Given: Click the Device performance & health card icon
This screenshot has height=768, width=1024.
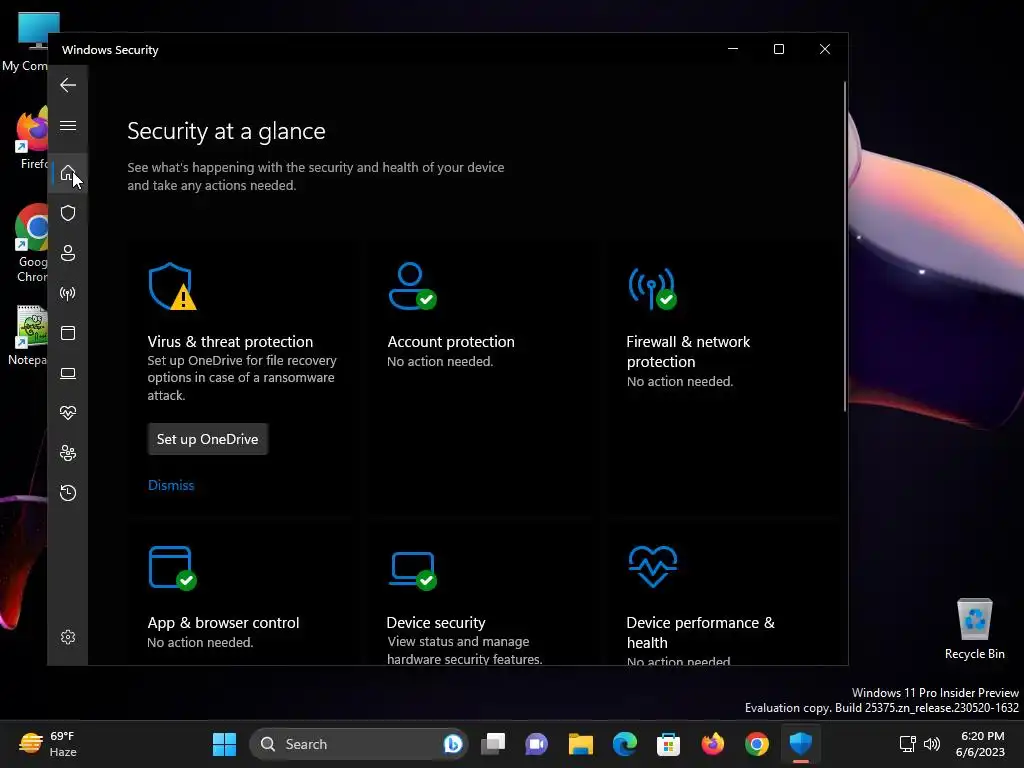Looking at the screenshot, I should pos(652,566).
